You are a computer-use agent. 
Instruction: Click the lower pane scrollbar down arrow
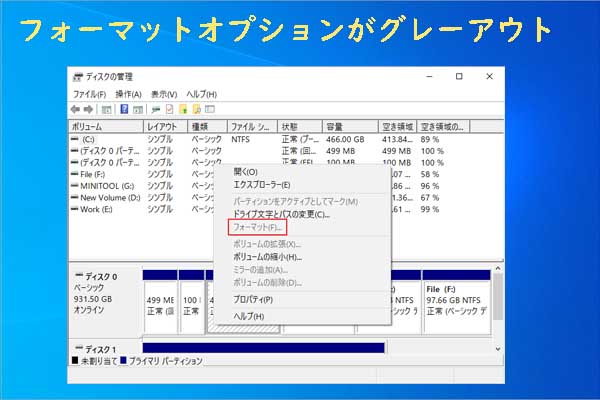498,349
